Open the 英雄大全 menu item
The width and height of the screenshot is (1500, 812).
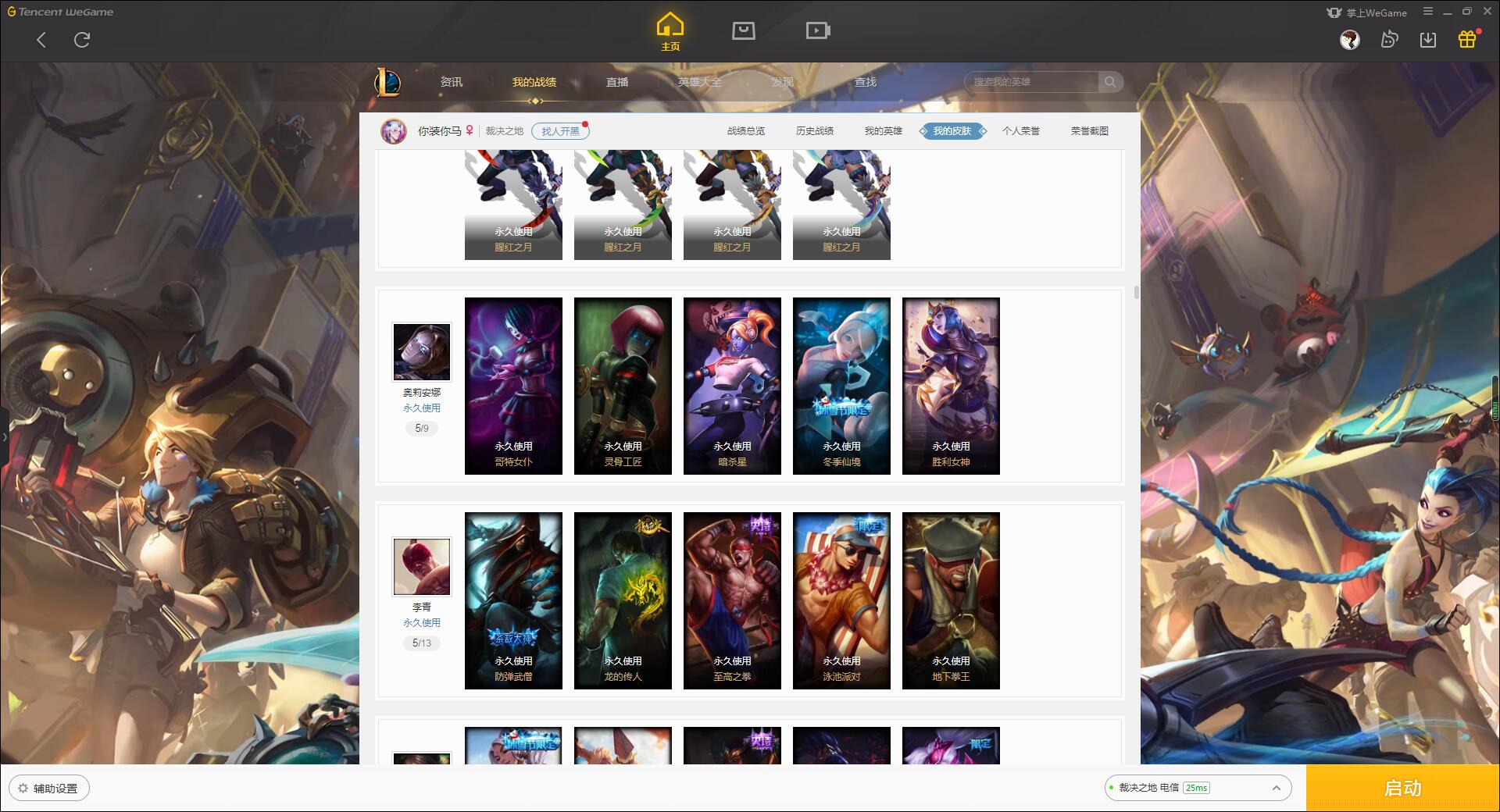point(700,82)
